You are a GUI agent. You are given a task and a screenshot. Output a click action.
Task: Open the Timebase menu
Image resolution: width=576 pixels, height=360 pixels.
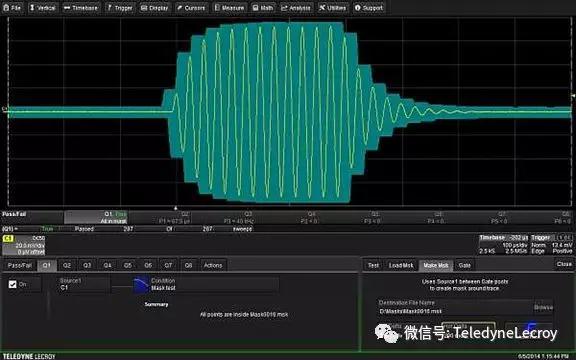(x=81, y=8)
